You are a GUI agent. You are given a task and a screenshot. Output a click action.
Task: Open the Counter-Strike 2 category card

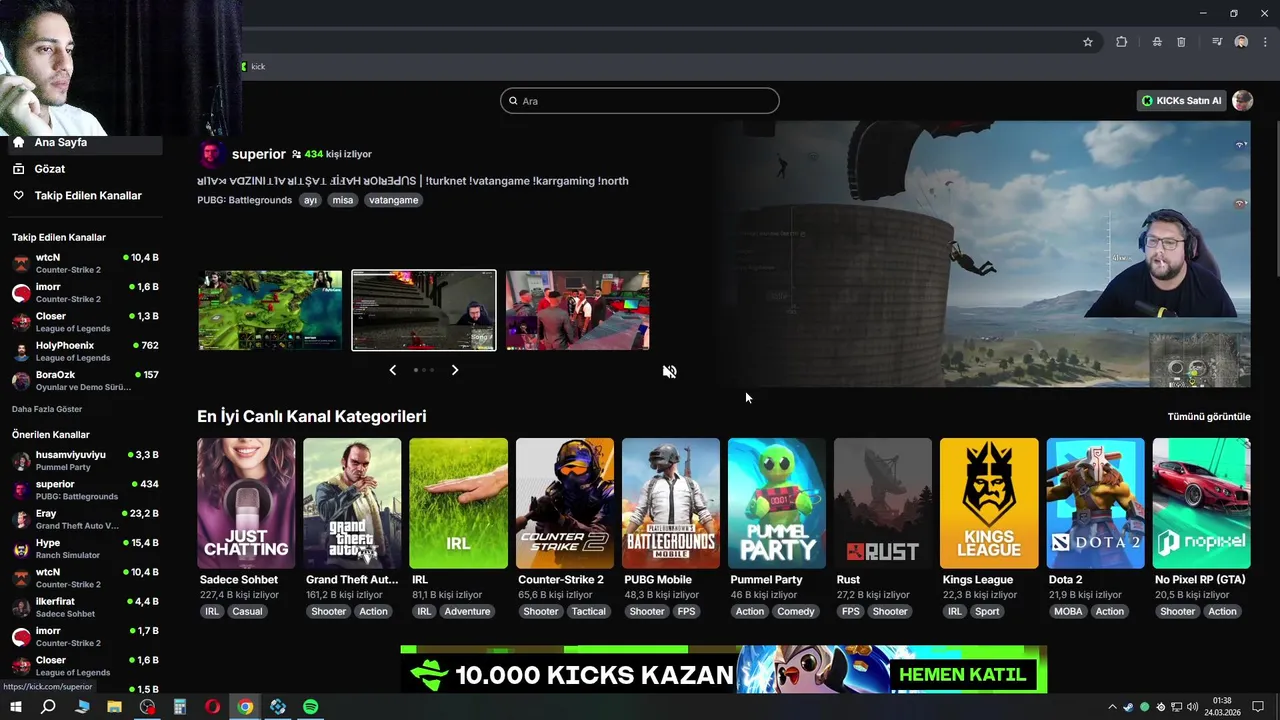(x=564, y=503)
